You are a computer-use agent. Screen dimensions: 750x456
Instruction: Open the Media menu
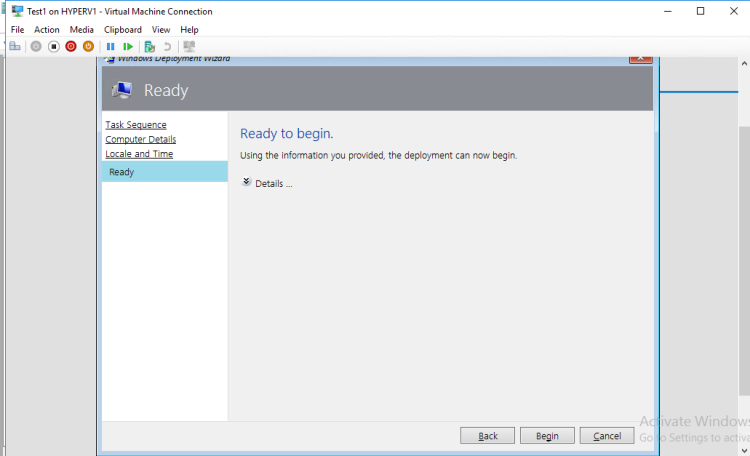click(82, 30)
